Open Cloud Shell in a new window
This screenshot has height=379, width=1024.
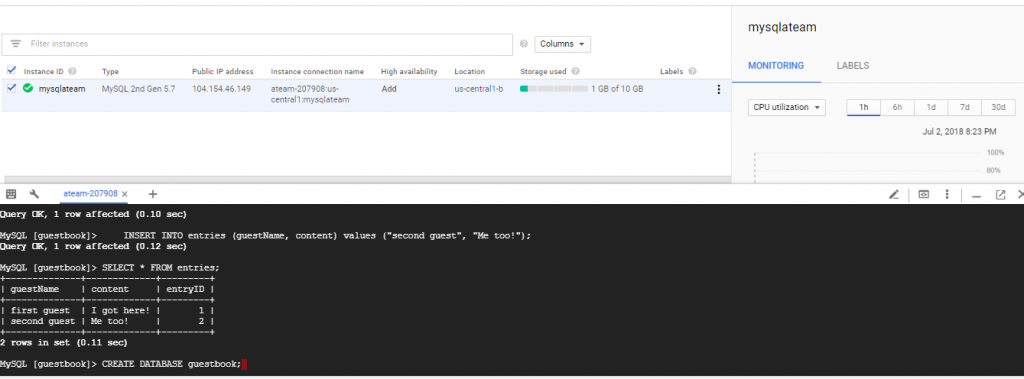pyautogui.click(x=1000, y=195)
